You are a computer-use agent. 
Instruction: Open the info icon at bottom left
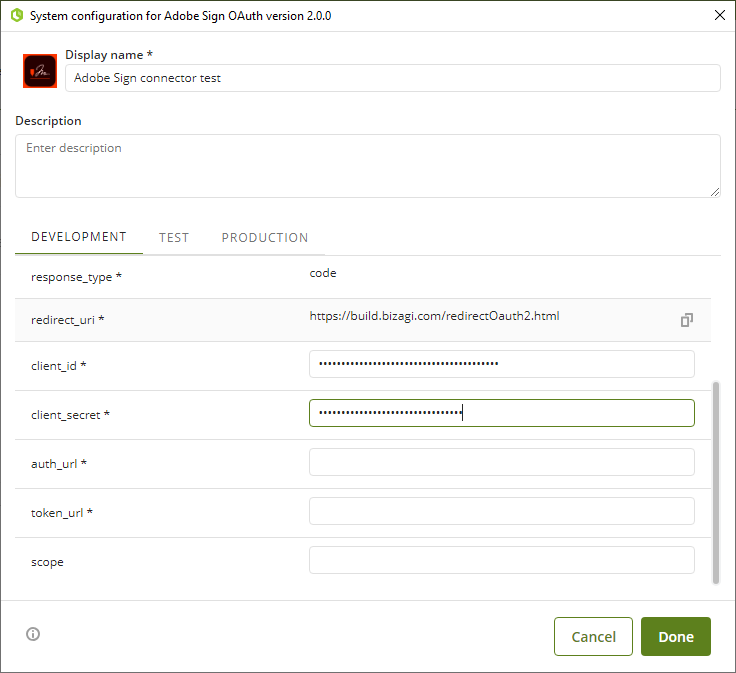(x=33, y=634)
